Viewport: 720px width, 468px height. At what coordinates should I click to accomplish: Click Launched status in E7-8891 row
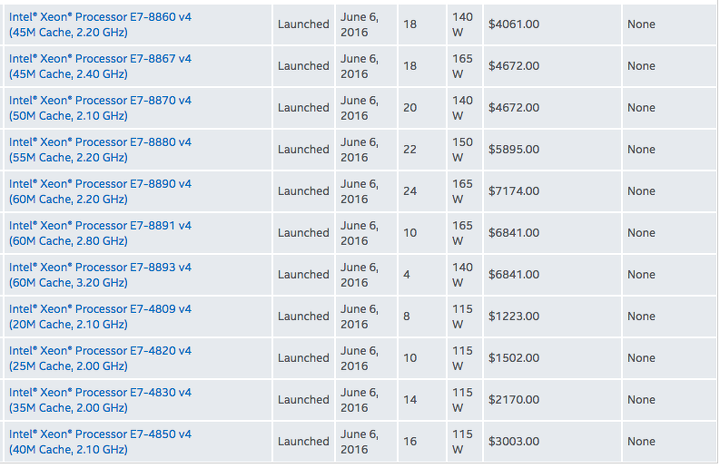pos(304,233)
